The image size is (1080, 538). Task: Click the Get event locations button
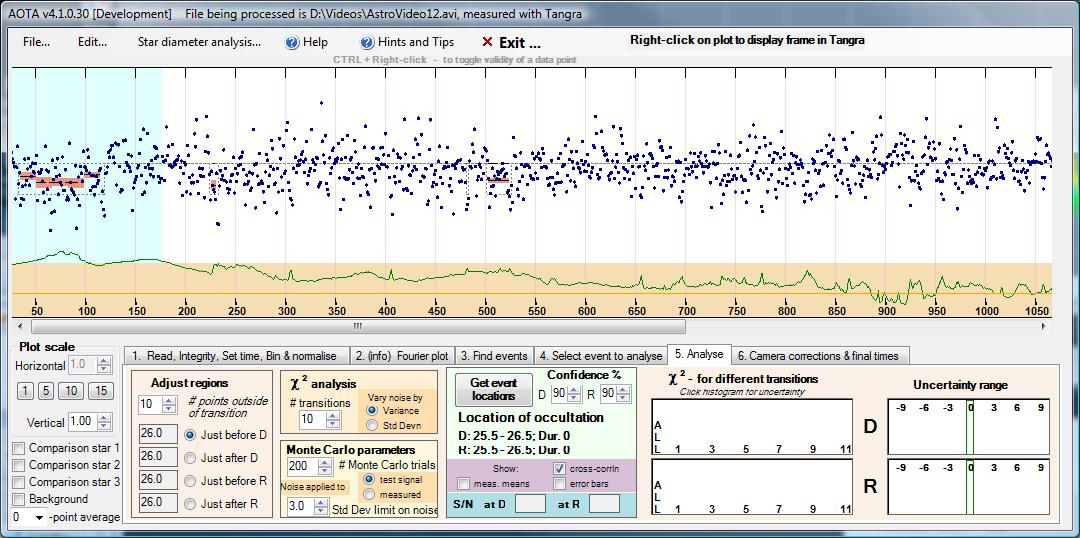(494, 390)
